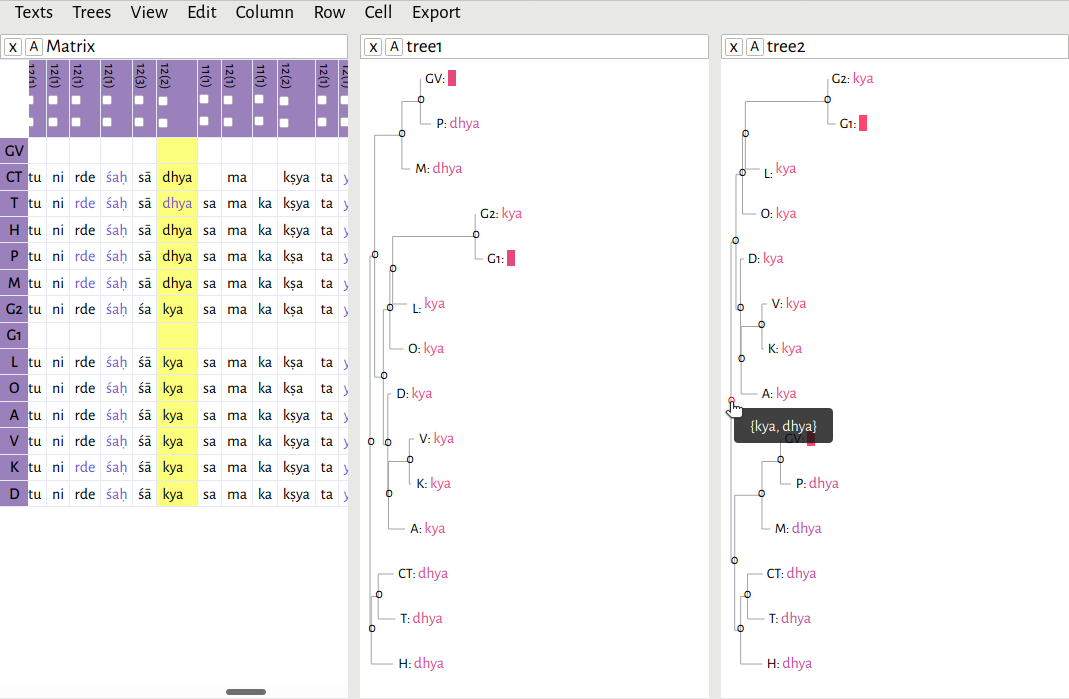1069x699 pixels.
Task: Open the Trees menu
Action: pyautogui.click(x=91, y=13)
